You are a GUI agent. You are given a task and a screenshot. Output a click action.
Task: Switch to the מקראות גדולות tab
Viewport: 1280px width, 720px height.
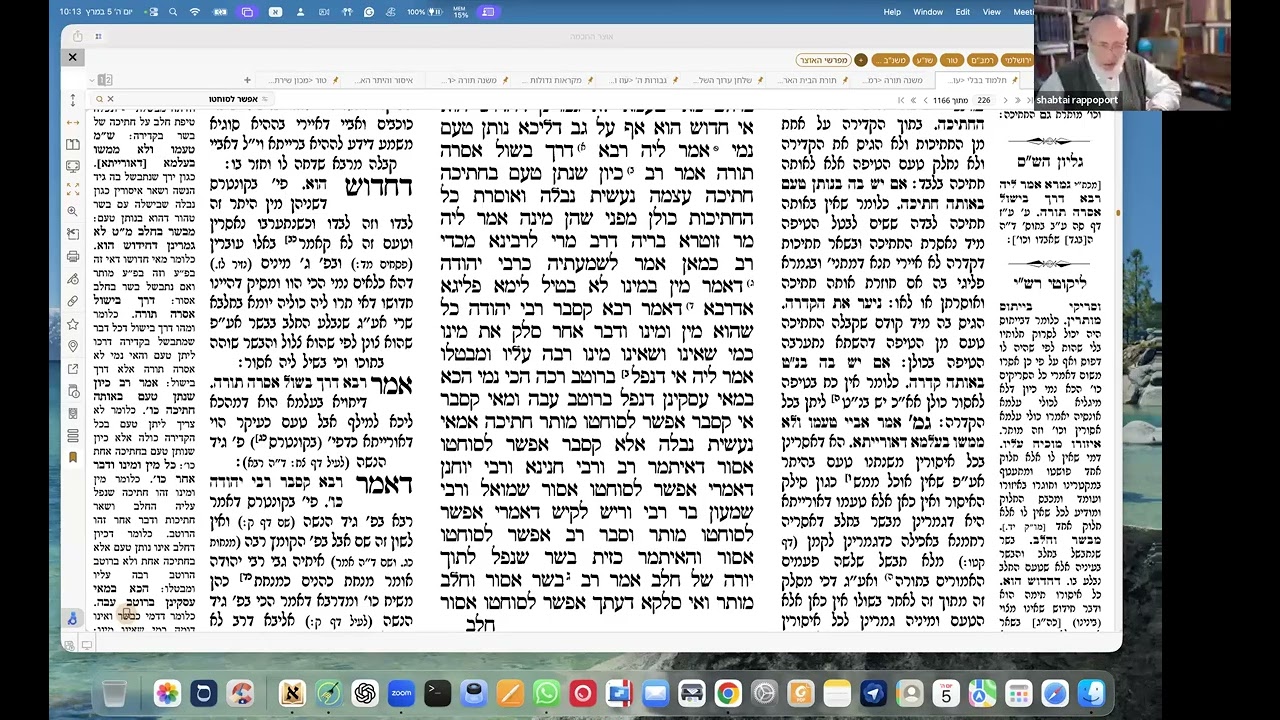click(552, 80)
